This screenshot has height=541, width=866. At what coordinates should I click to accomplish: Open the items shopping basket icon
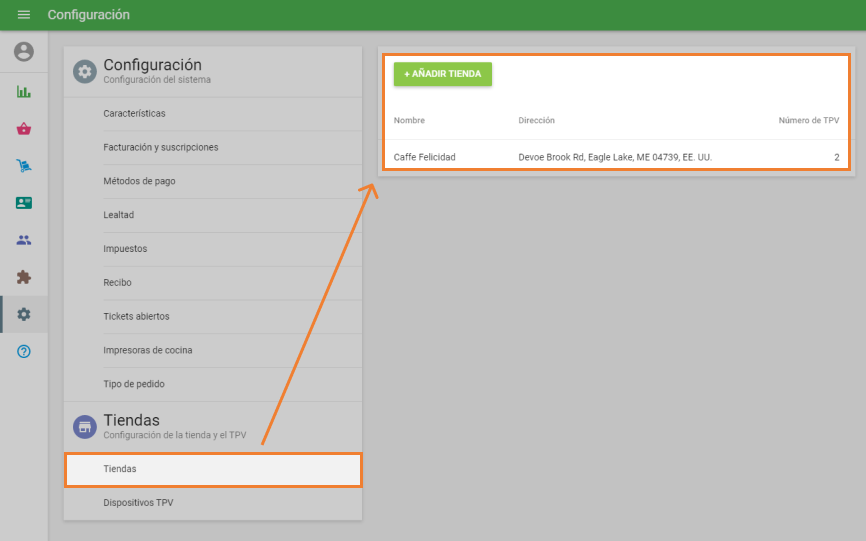point(24,129)
